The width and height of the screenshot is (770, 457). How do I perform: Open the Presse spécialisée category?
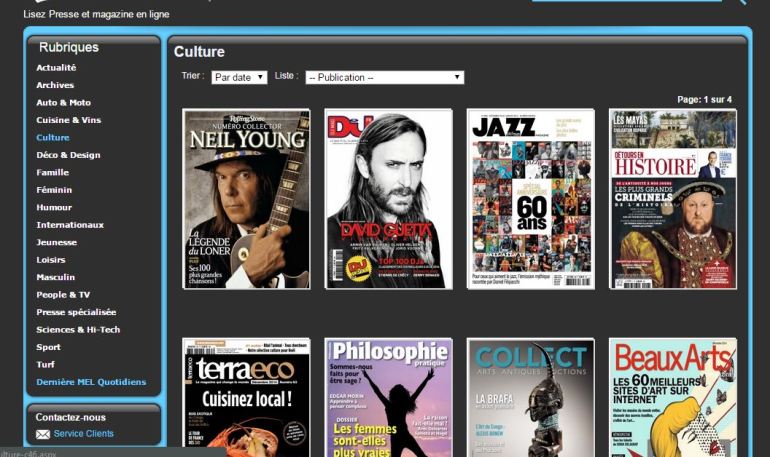tap(76, 312)
